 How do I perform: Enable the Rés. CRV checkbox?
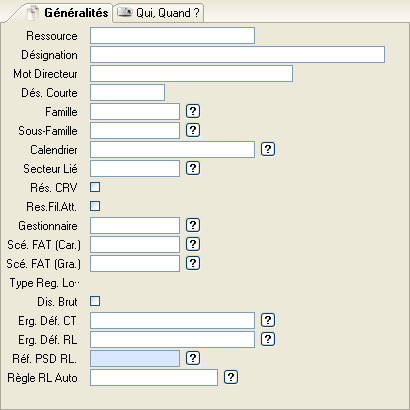tap(95, 187)
